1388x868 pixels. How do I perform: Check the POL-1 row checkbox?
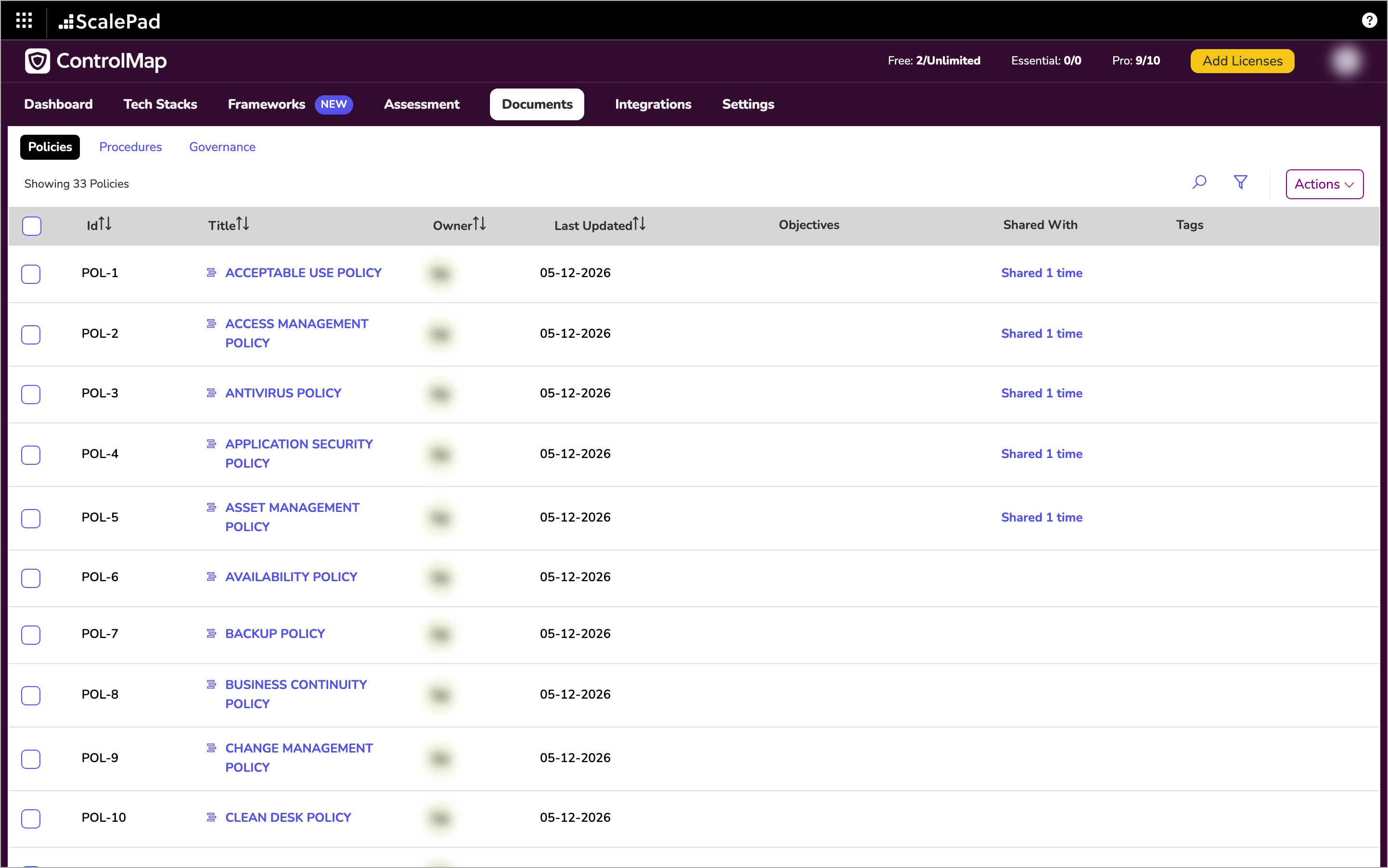click(31, 274)
